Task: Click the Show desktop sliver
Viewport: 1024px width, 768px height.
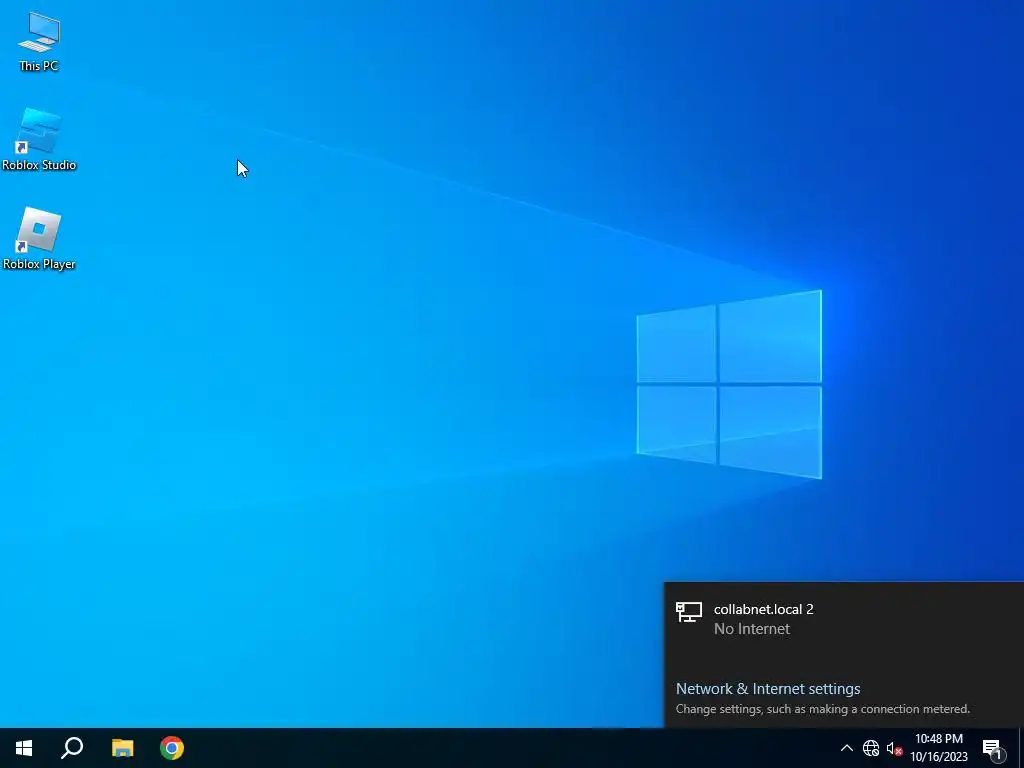Action: pyautogui.click(x=1021, y=748)
